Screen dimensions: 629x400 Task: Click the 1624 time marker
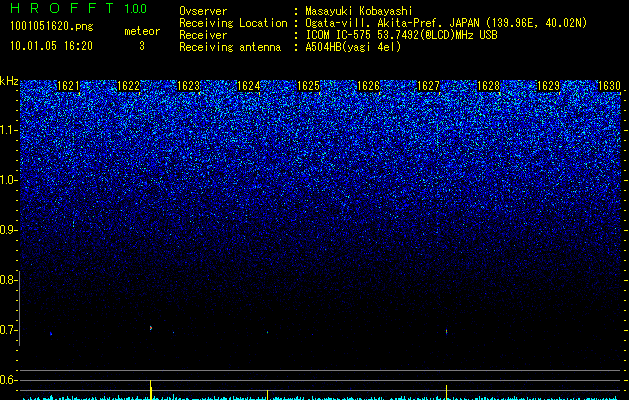pos(248,85)
